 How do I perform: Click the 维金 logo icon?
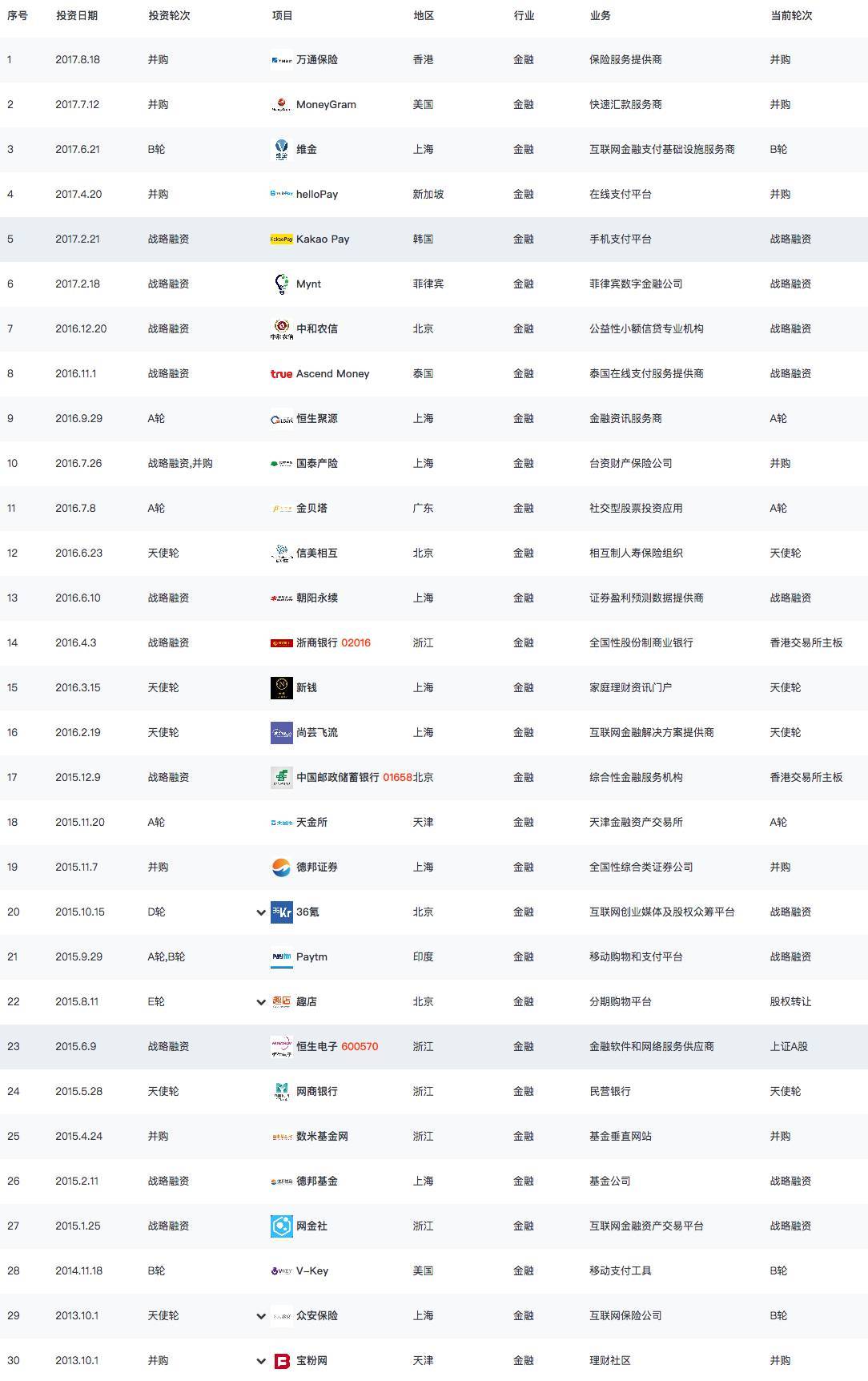click(x=281, y=150)
